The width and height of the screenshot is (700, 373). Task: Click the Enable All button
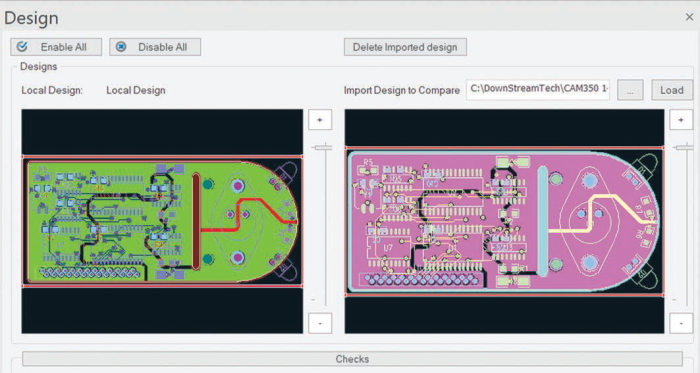click(x=56, y=47)
